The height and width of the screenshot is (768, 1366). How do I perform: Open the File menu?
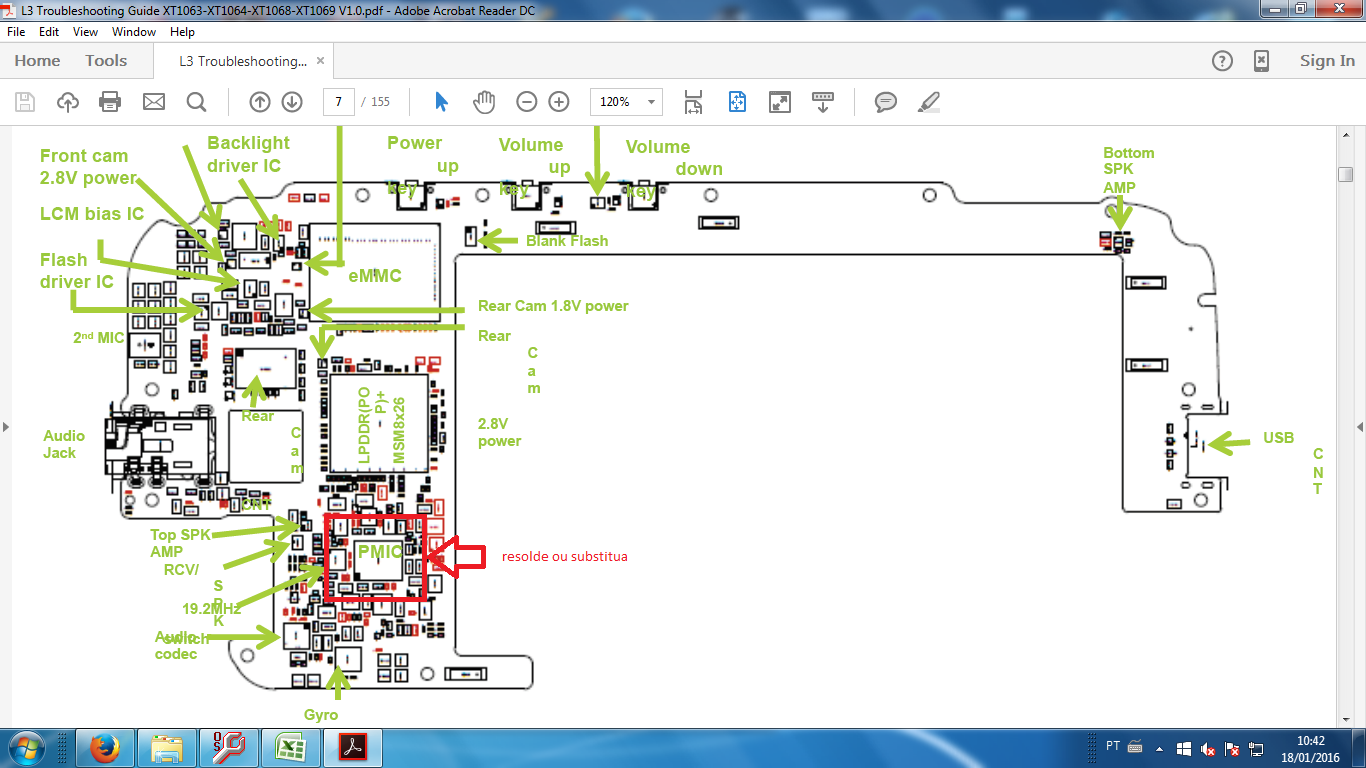click(x=16, y=32)
